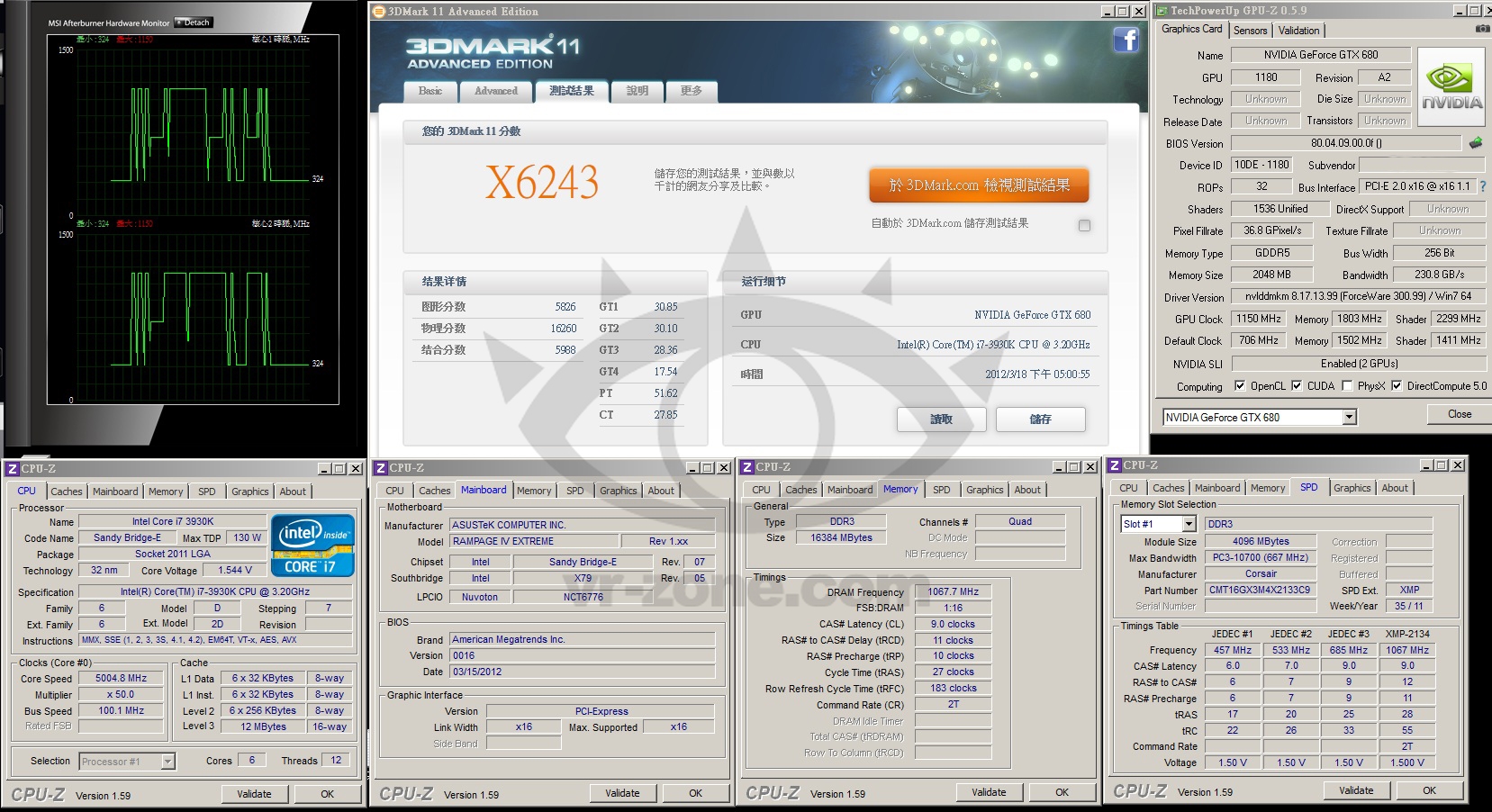Viewport: 1492px width, 812px height.
Task: Click OK in the CPU-Z Mainboard window
Action: 695,793
